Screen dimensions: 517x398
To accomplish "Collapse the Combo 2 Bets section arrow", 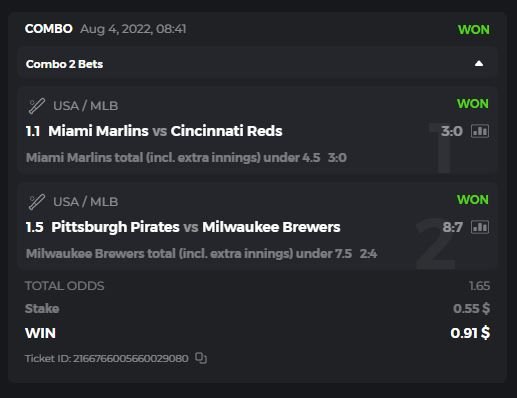I will (479, 63).
